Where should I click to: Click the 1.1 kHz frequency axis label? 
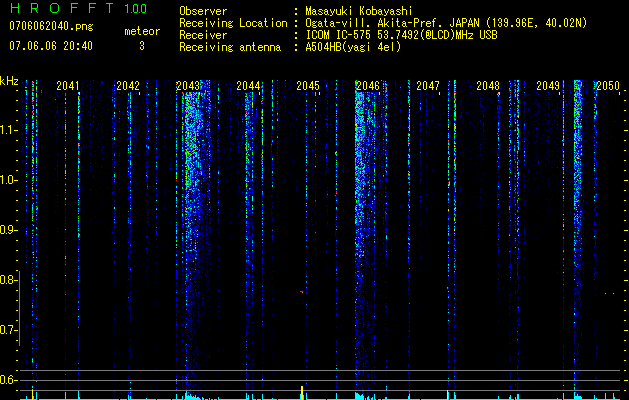(8, 130)
